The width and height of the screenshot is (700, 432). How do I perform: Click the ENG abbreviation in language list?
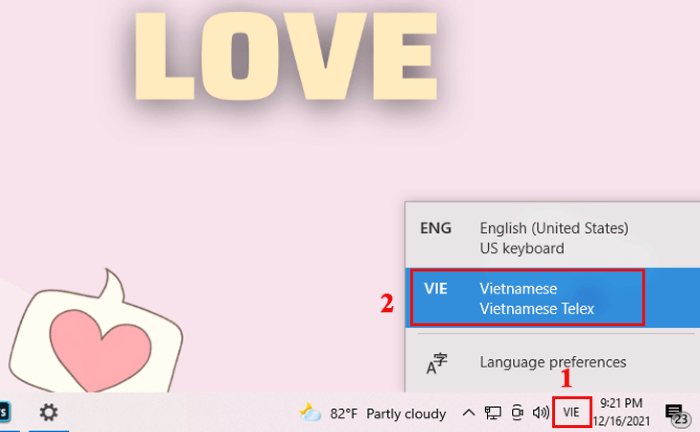click(436, 228)
